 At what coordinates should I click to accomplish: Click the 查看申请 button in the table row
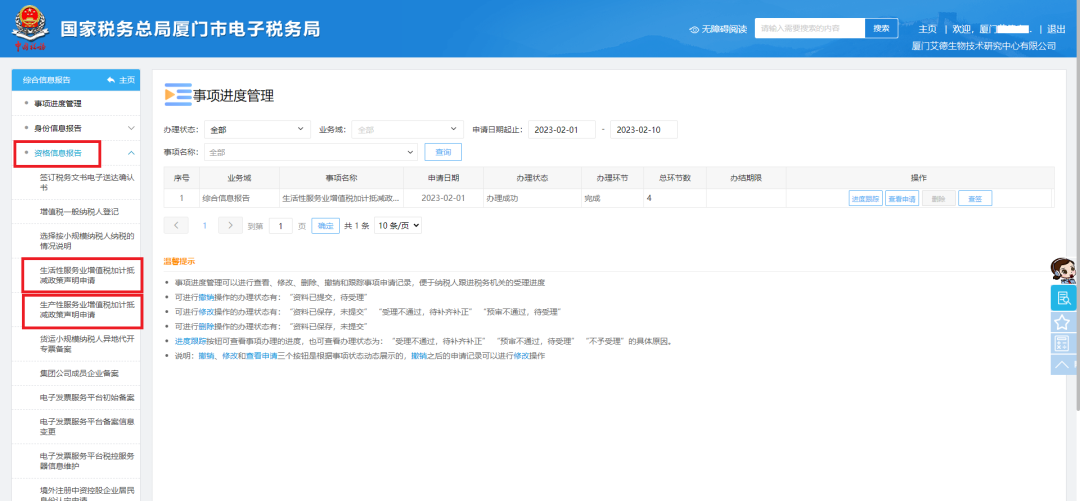(x=902, y=198)
